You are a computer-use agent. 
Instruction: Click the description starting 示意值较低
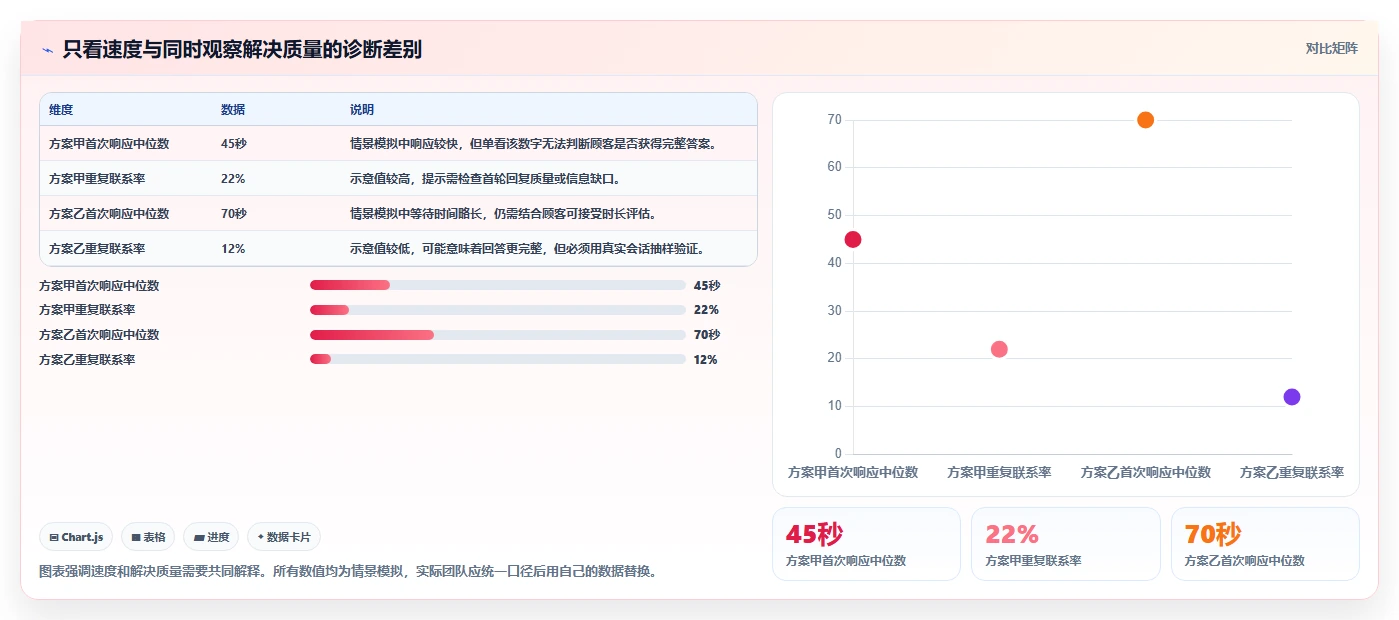(527, 249)
